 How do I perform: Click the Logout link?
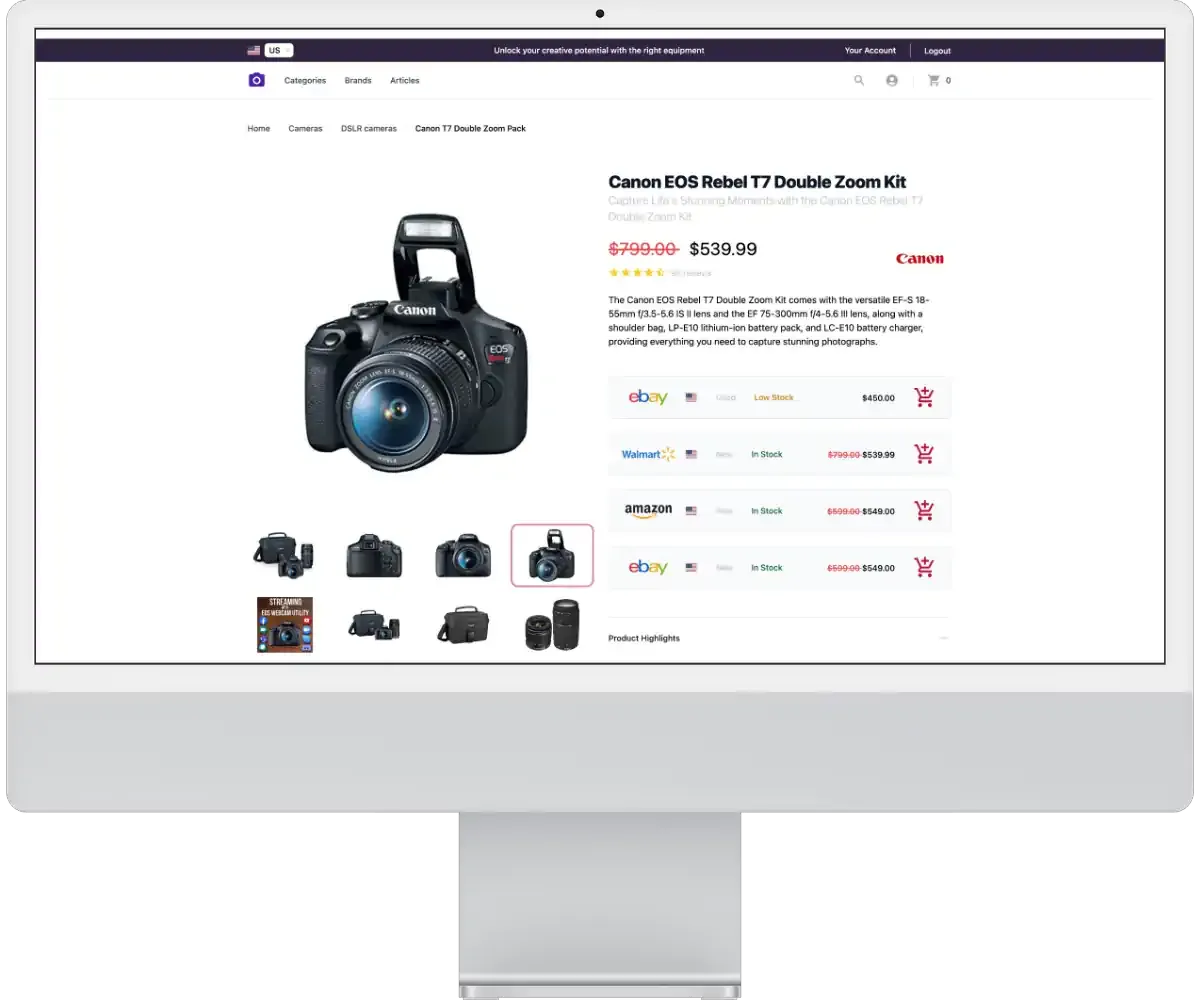(937, 50)
